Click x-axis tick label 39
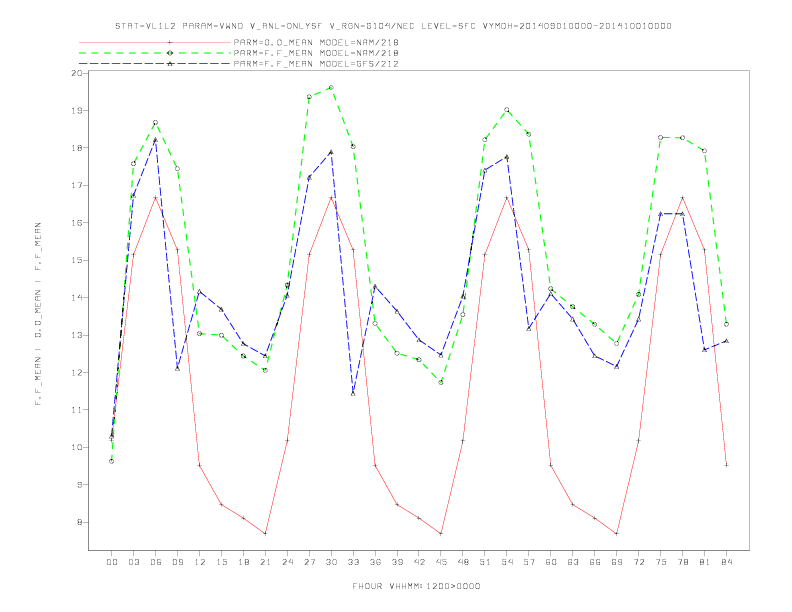 397,562
